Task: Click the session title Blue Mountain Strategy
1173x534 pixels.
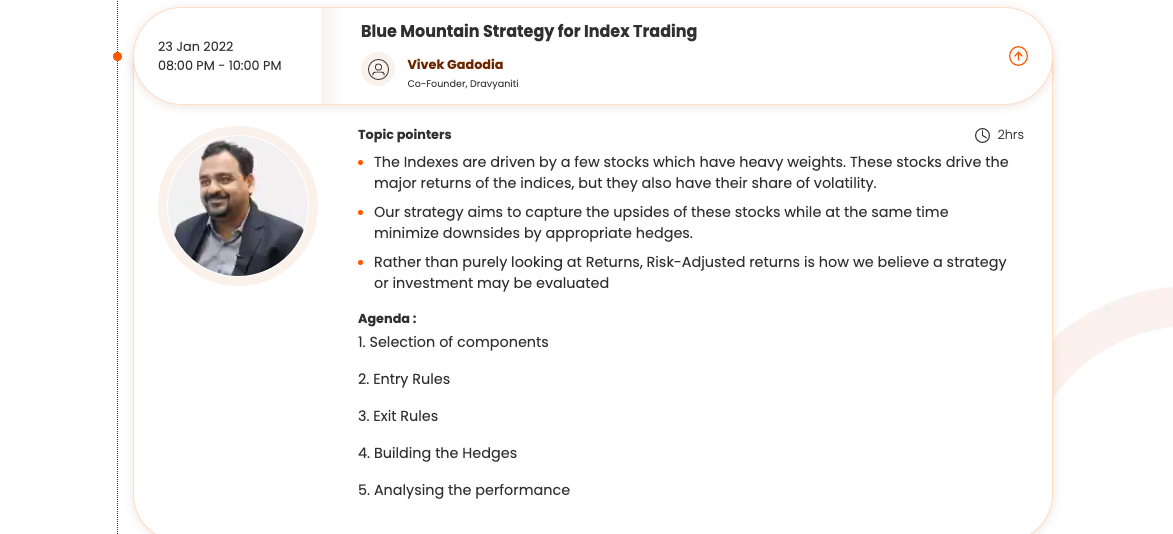Action: coord(528,31)
